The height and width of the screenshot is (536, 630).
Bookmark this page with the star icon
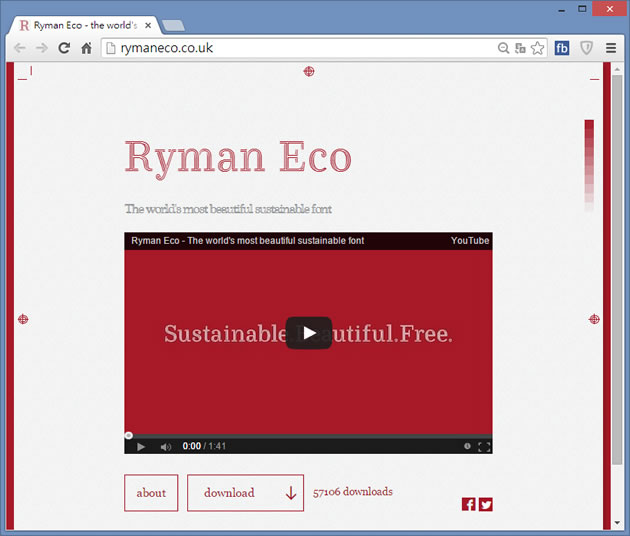537,48
